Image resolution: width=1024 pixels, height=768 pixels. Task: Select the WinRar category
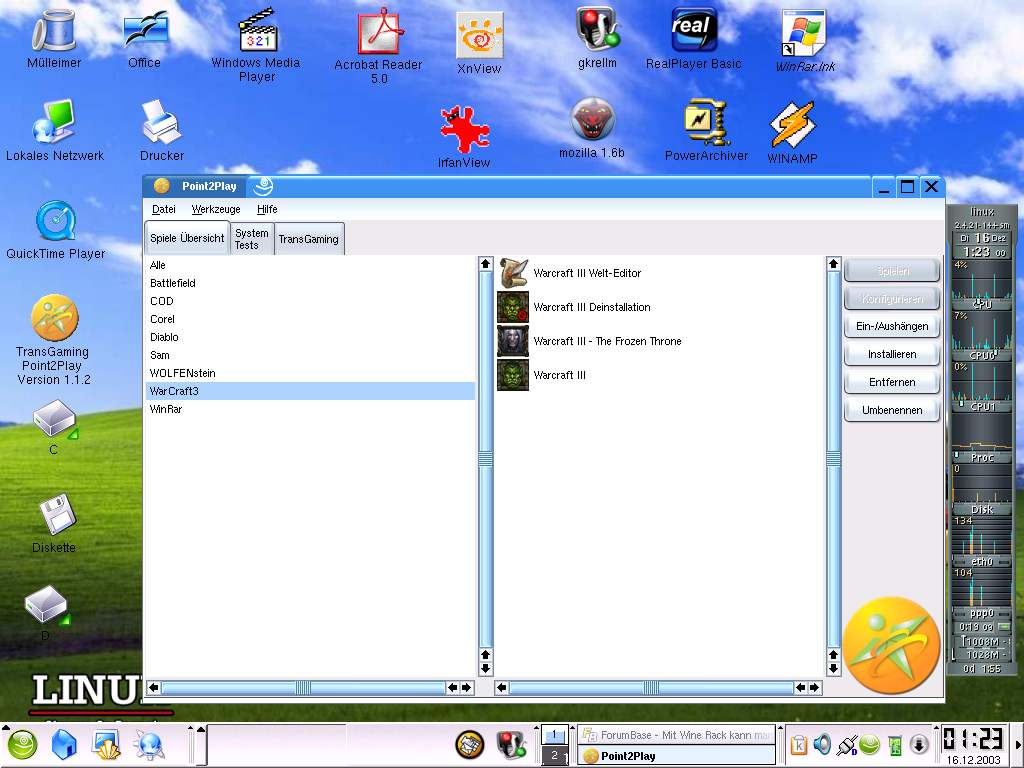point(311,409)
